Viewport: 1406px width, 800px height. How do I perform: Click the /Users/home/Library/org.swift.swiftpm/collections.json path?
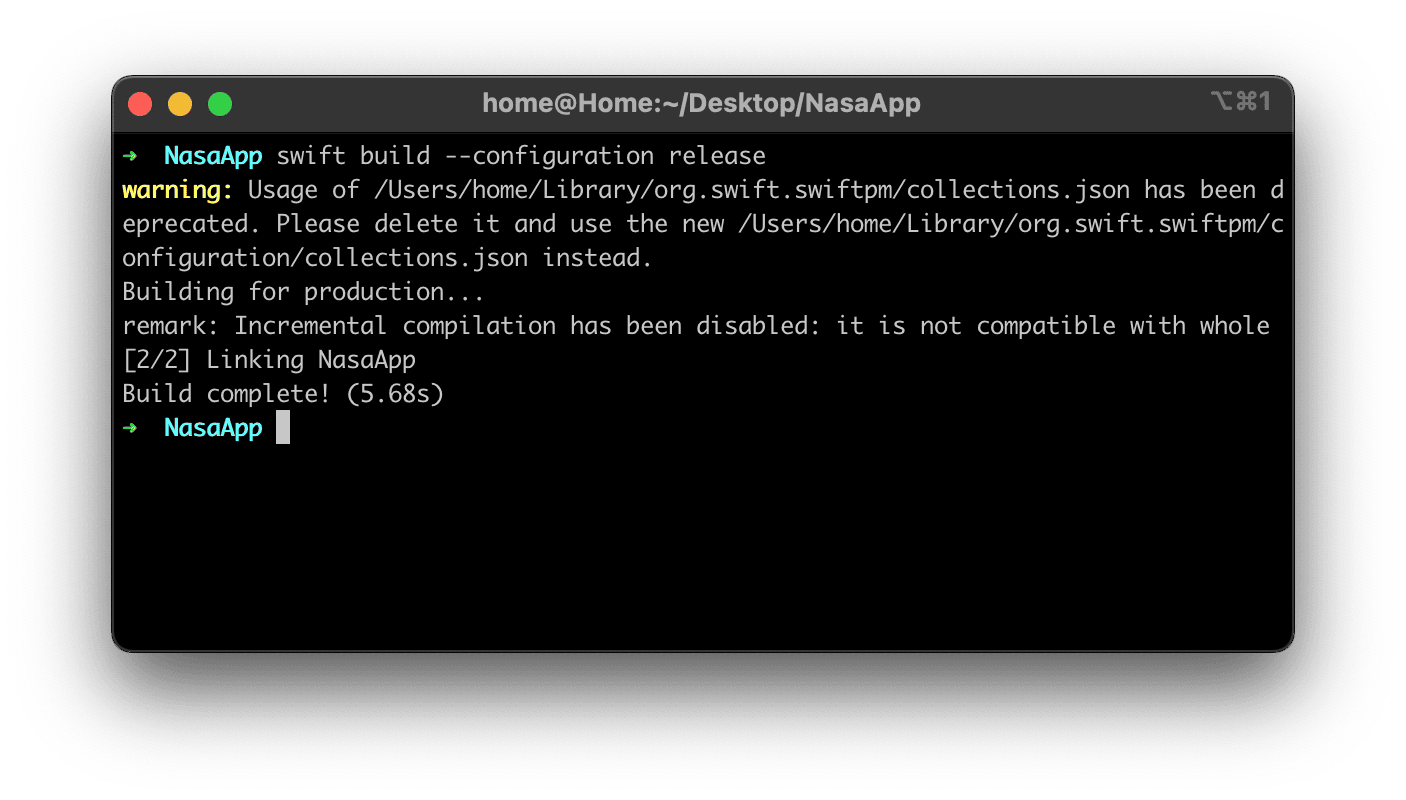[752, 190]
